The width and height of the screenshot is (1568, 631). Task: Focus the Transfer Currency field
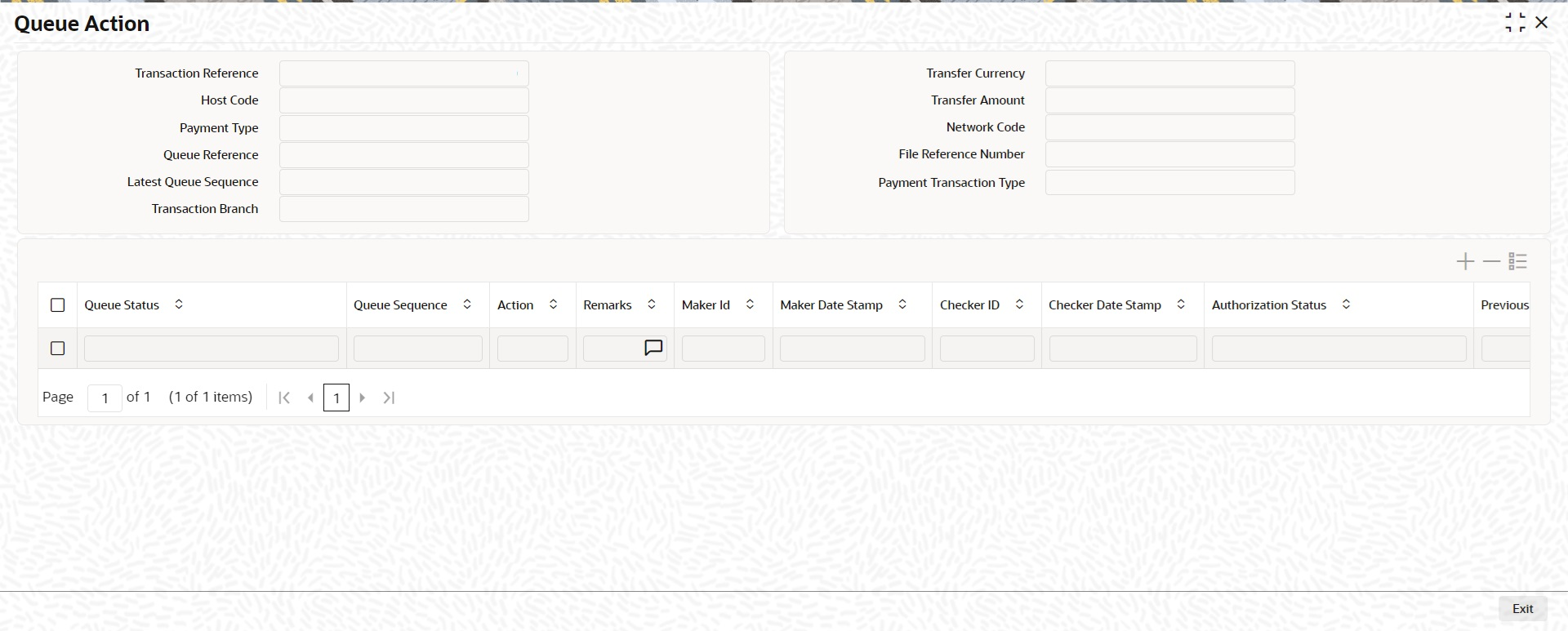coord(1170,73)
